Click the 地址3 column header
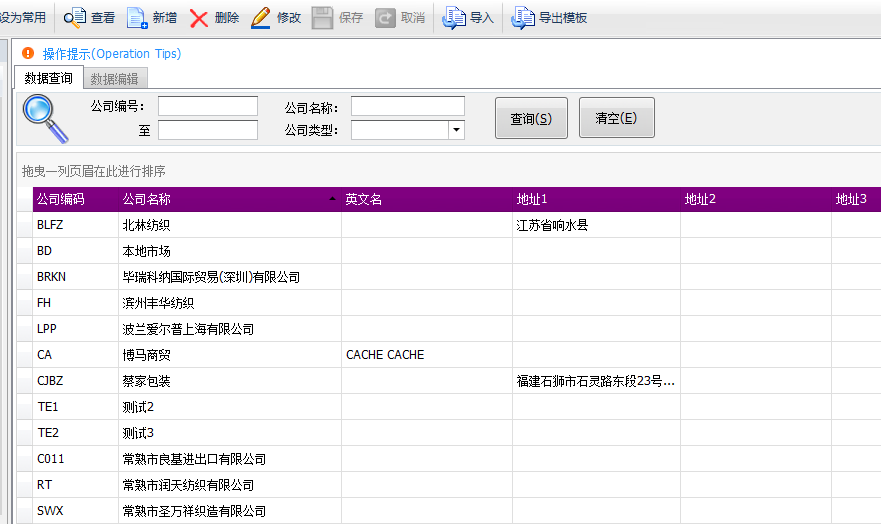 (x=856, y=199)
